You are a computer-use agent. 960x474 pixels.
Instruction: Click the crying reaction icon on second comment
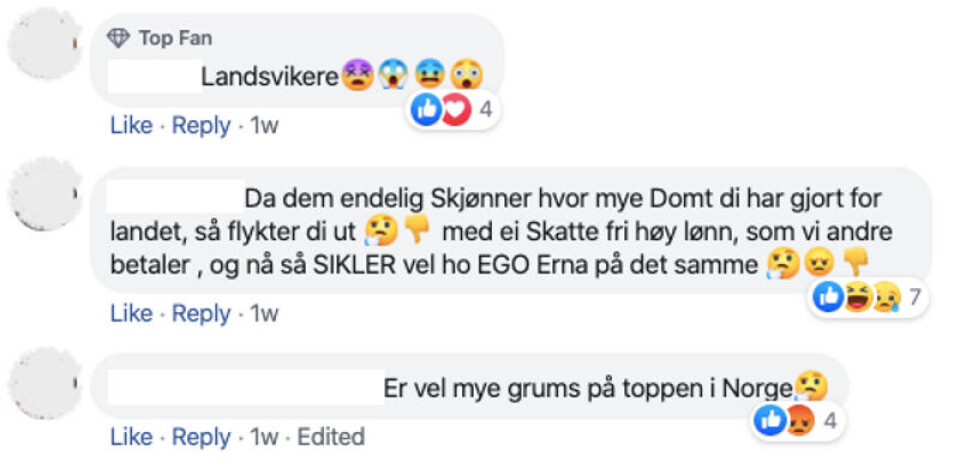884,297
